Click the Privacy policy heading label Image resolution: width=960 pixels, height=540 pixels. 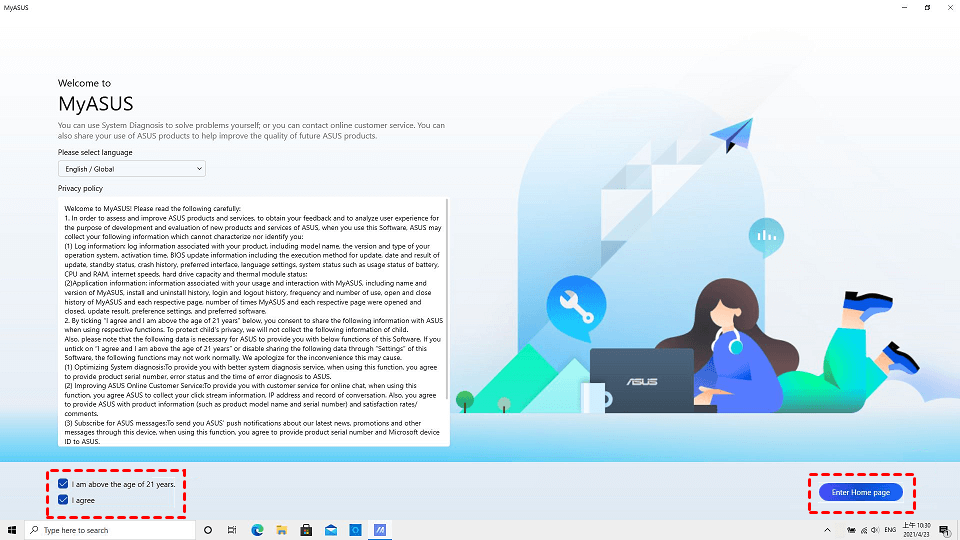[80, 189]
